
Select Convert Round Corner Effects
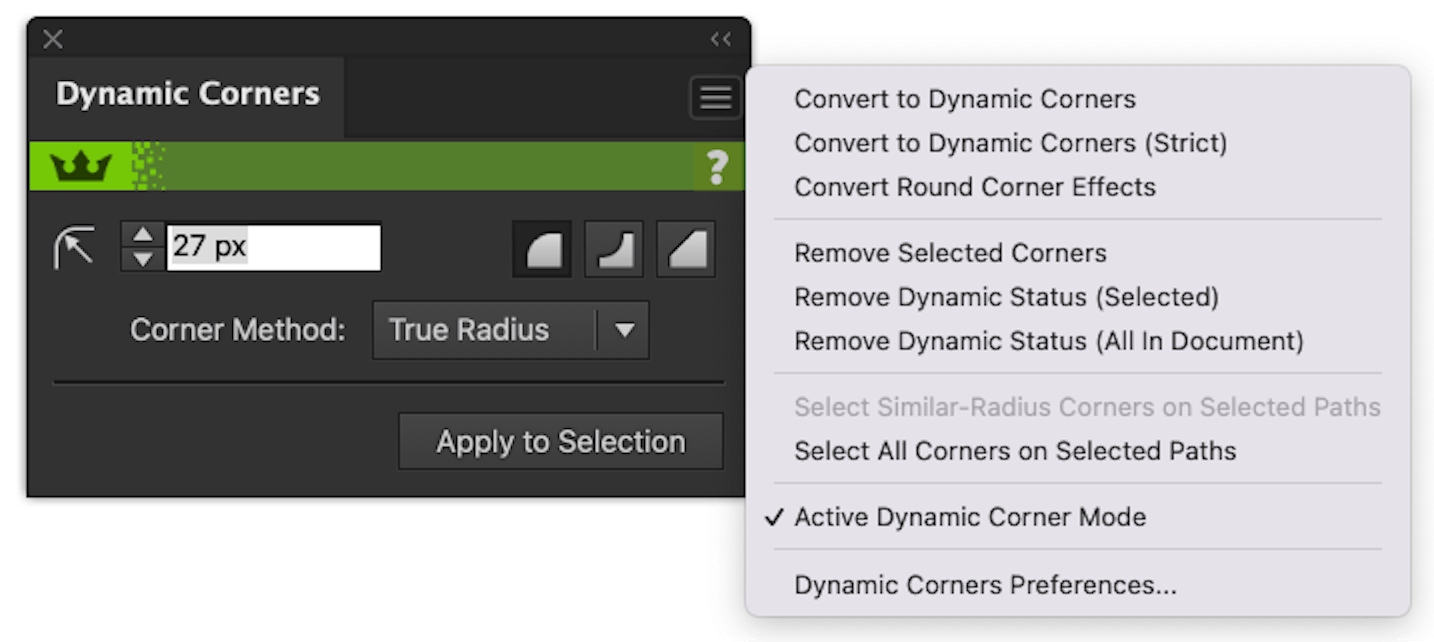click(x=975, y=187)
